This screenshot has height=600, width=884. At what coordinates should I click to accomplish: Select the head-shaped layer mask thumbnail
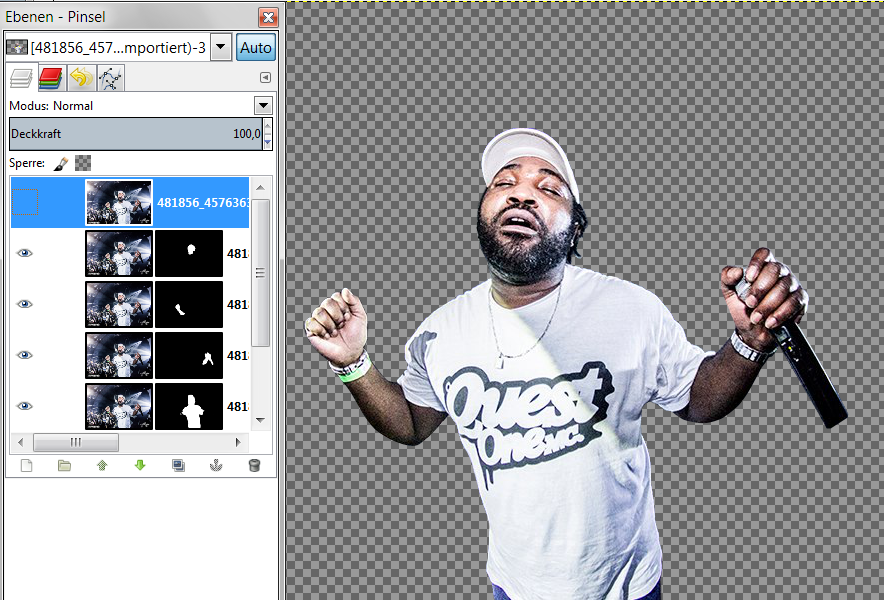(x=189, y=253)
